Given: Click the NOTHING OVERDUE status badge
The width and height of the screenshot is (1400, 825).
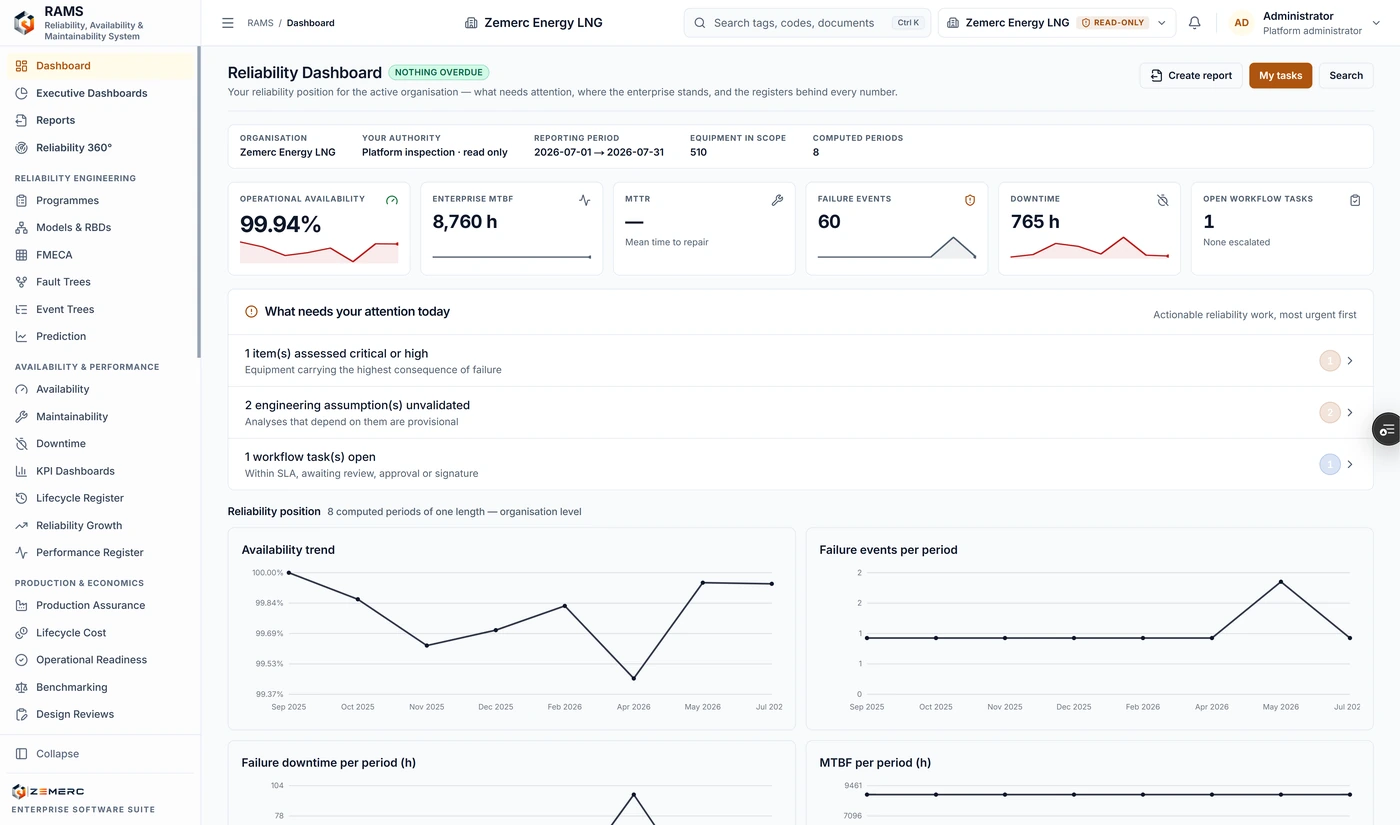Looking at the screenshot, I should pyautogui.click(x=439, y=73).
